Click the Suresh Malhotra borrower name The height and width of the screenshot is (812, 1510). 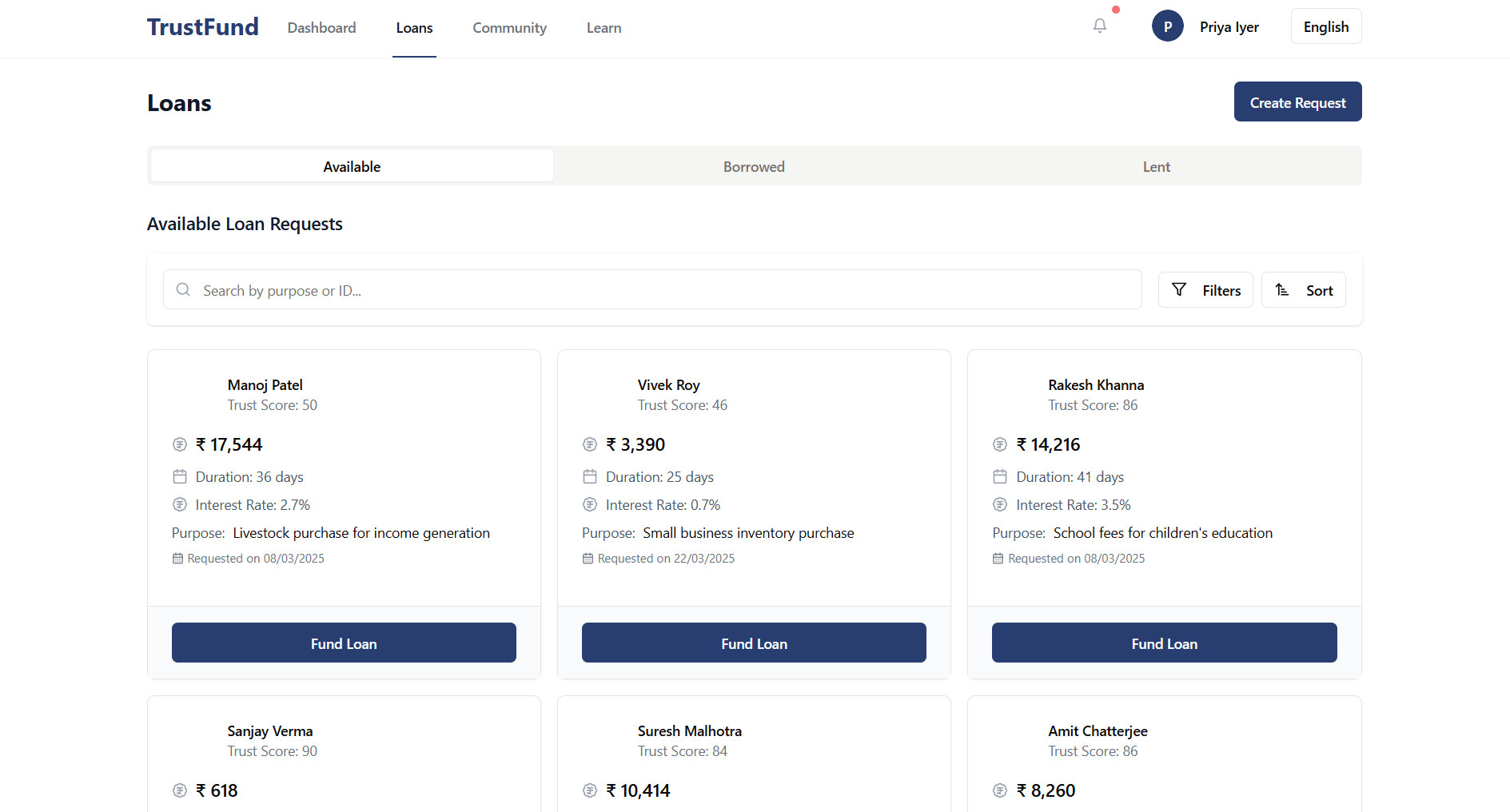click(x=690, y=731)
